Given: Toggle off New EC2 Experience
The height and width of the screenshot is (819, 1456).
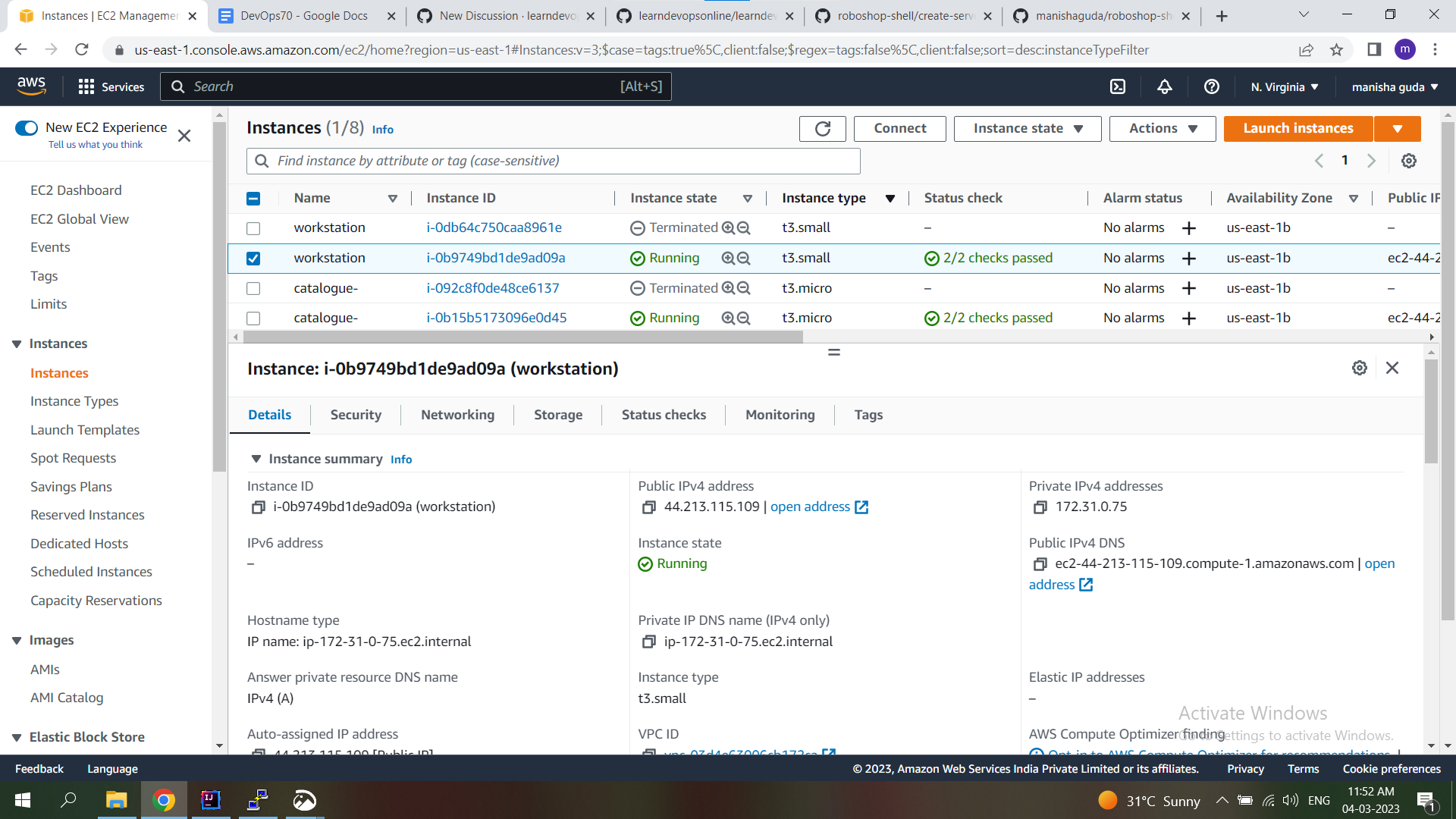Looking at the screenshot, I should 27,127.
